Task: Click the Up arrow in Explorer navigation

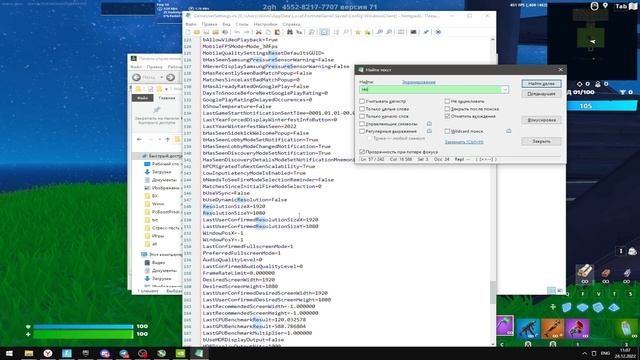Action: pyautogui.click(x=167, y=139)
